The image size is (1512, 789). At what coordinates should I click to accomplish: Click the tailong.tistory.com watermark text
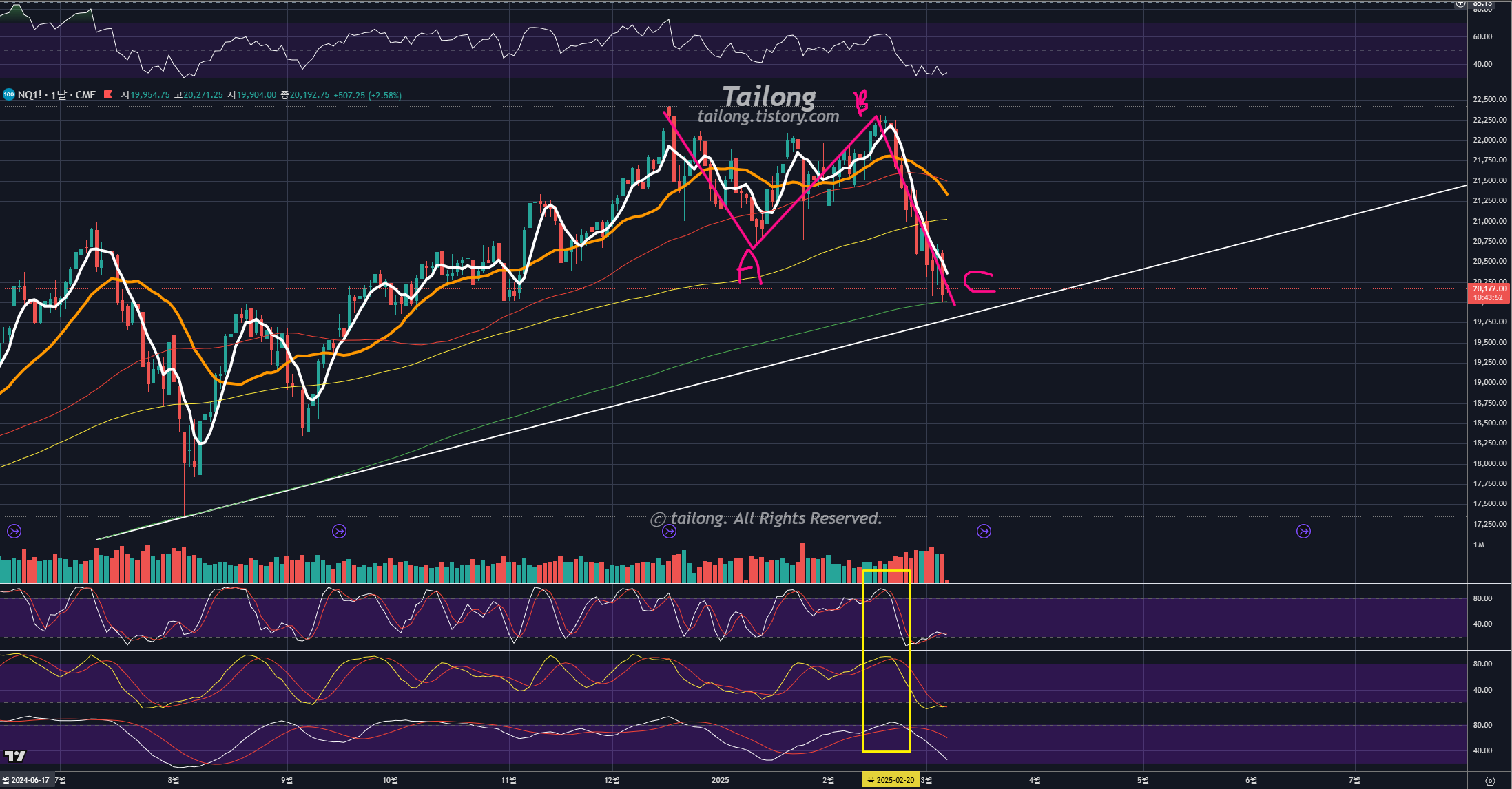[768, 116]
